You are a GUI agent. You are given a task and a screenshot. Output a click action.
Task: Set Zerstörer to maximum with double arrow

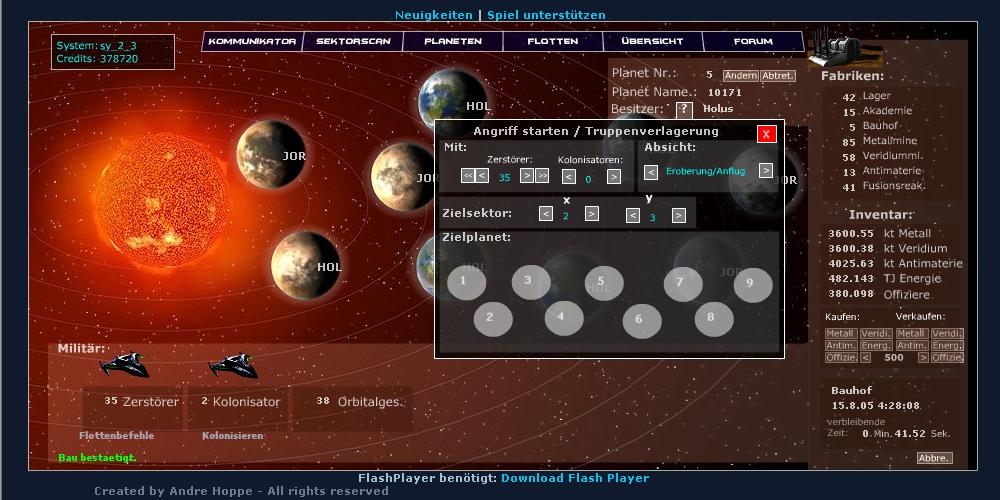(543, 177)
